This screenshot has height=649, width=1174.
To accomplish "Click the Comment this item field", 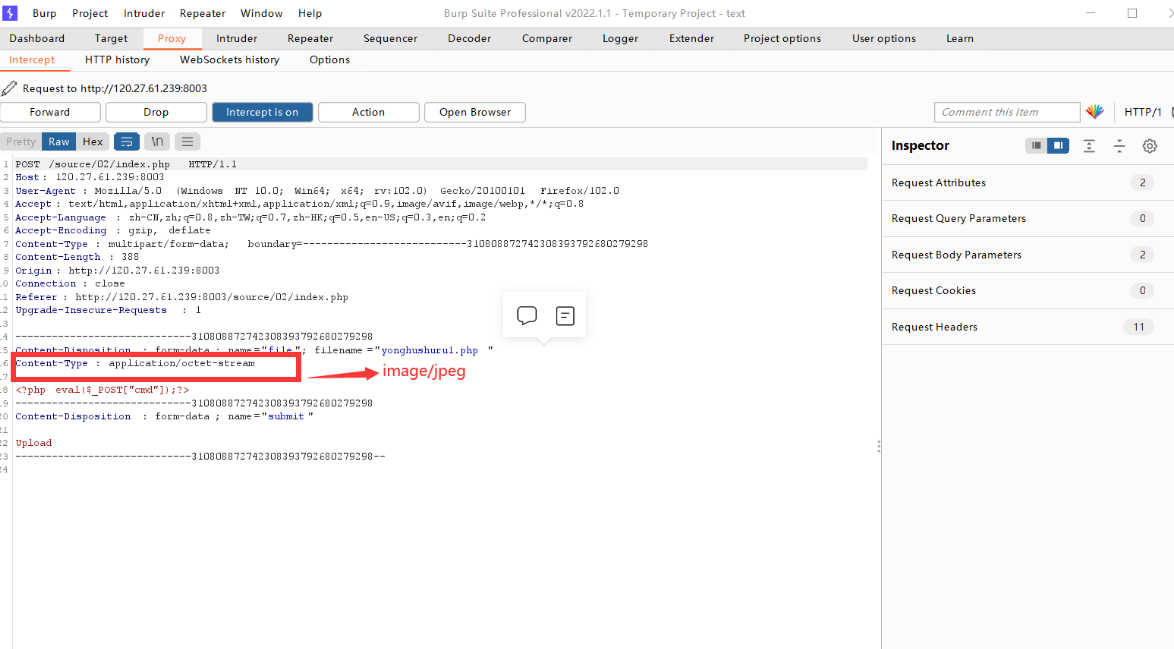I will coord(1007,112).
